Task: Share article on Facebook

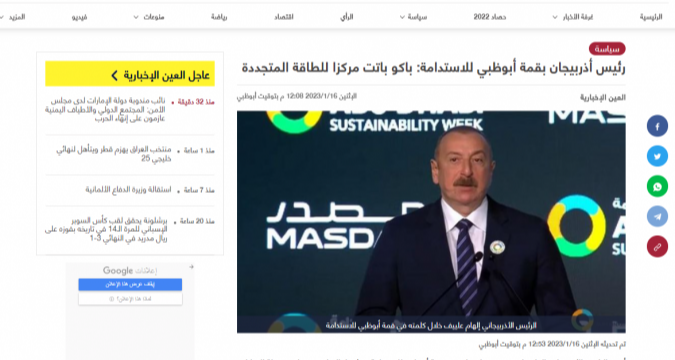Action: pyautogui.click(x=657, y=126)
